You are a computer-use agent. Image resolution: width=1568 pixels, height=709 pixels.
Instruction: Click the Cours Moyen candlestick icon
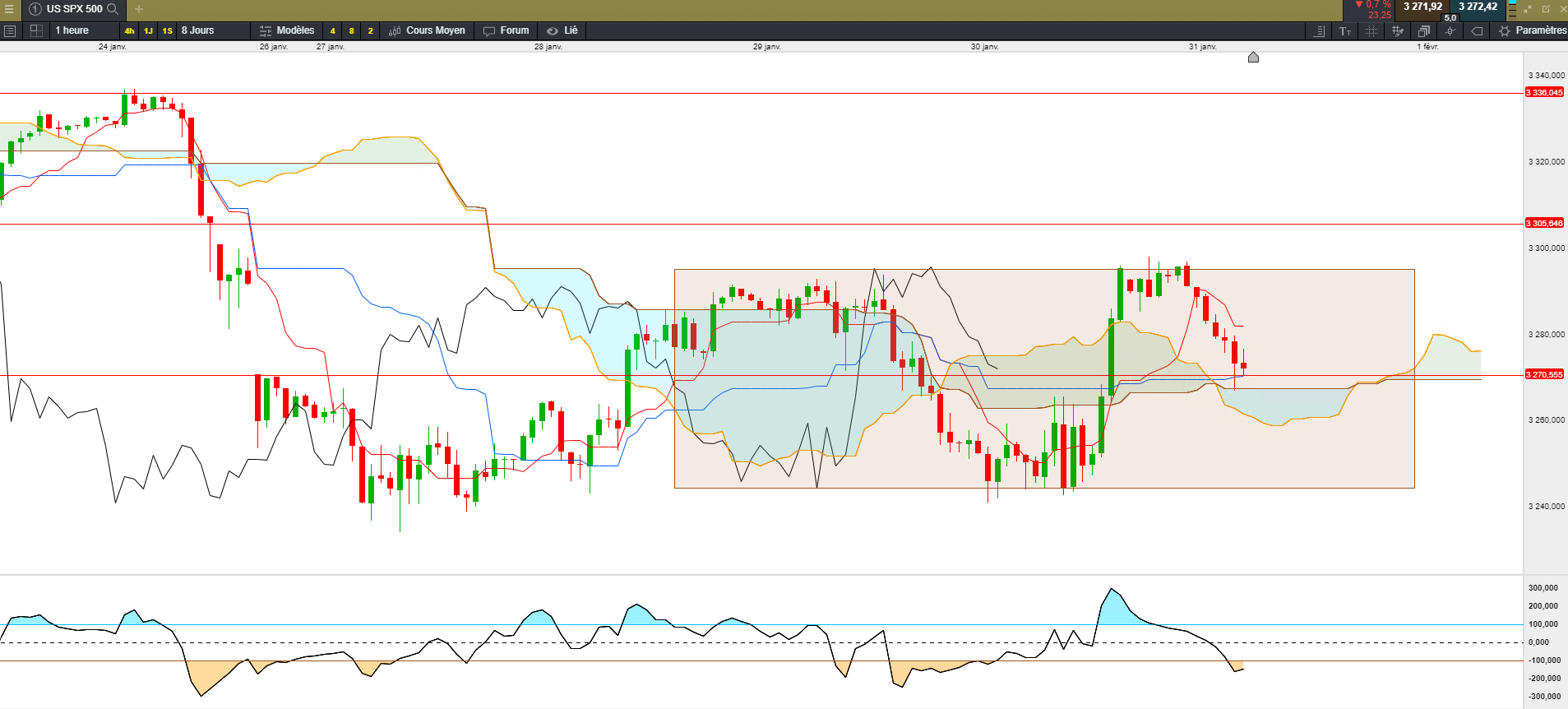395,30
